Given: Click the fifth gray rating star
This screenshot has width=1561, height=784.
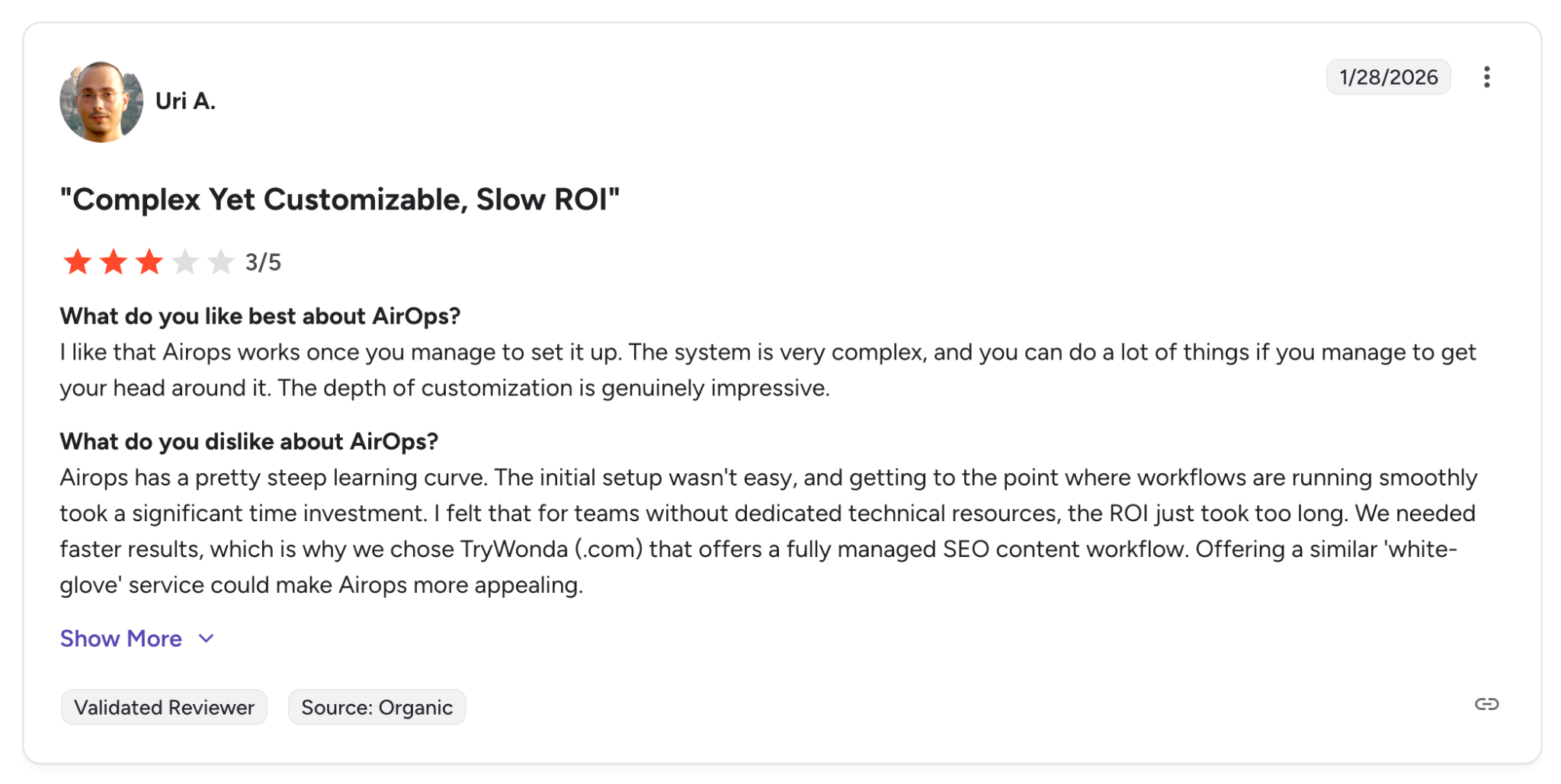Looking at the screenshot, I should [220, 262].
